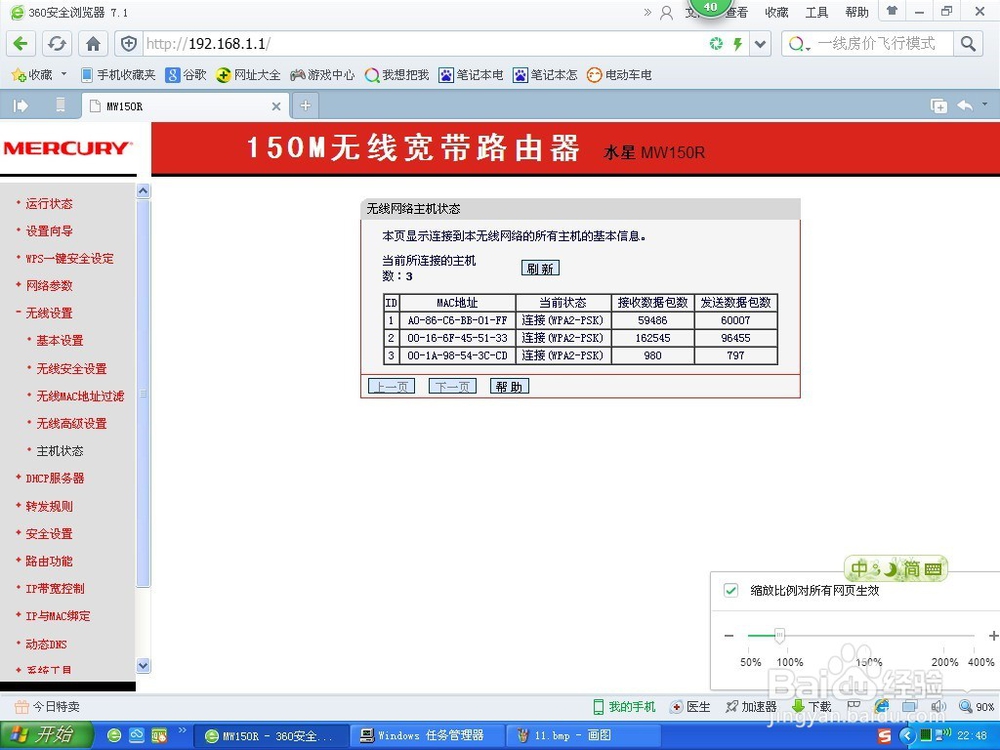The width and height of the screenshot is (1000, 750).
Task: Open 加速器 in status bar
Action: click(x=751, y=707)
